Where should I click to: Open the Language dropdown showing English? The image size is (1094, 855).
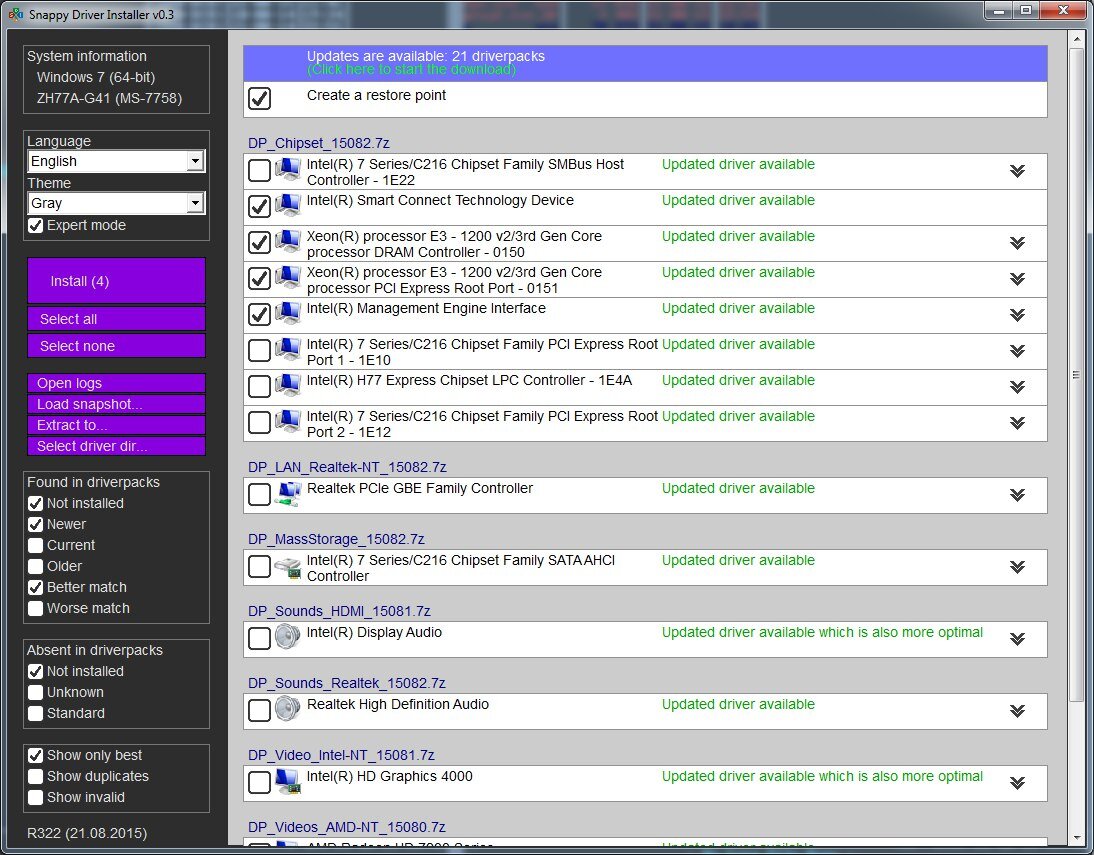tap(117, 161)
